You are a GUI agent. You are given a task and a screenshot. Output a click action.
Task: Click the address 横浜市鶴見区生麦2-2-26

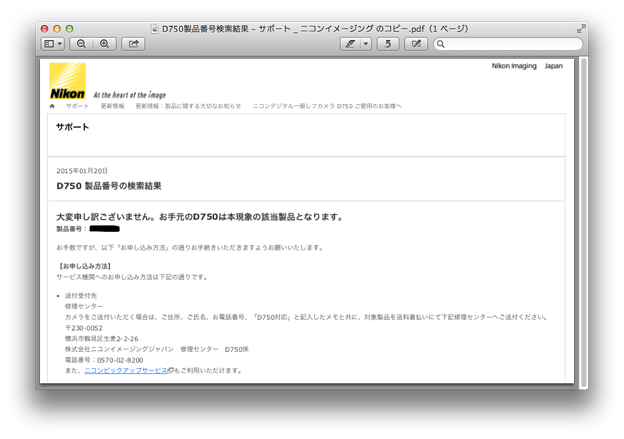pyautogui.click(x=101, y=339)
